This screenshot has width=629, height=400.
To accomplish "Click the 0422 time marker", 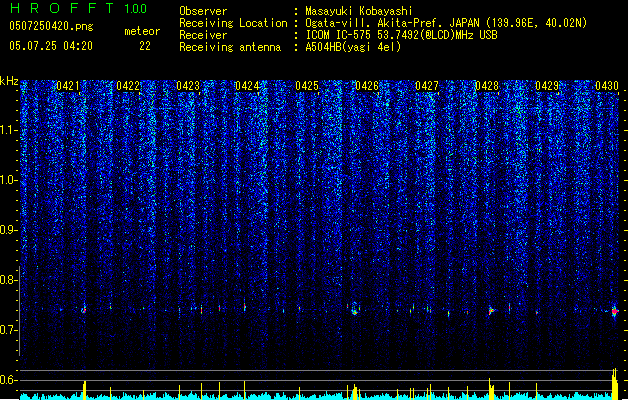I will (x=128, y=86).
